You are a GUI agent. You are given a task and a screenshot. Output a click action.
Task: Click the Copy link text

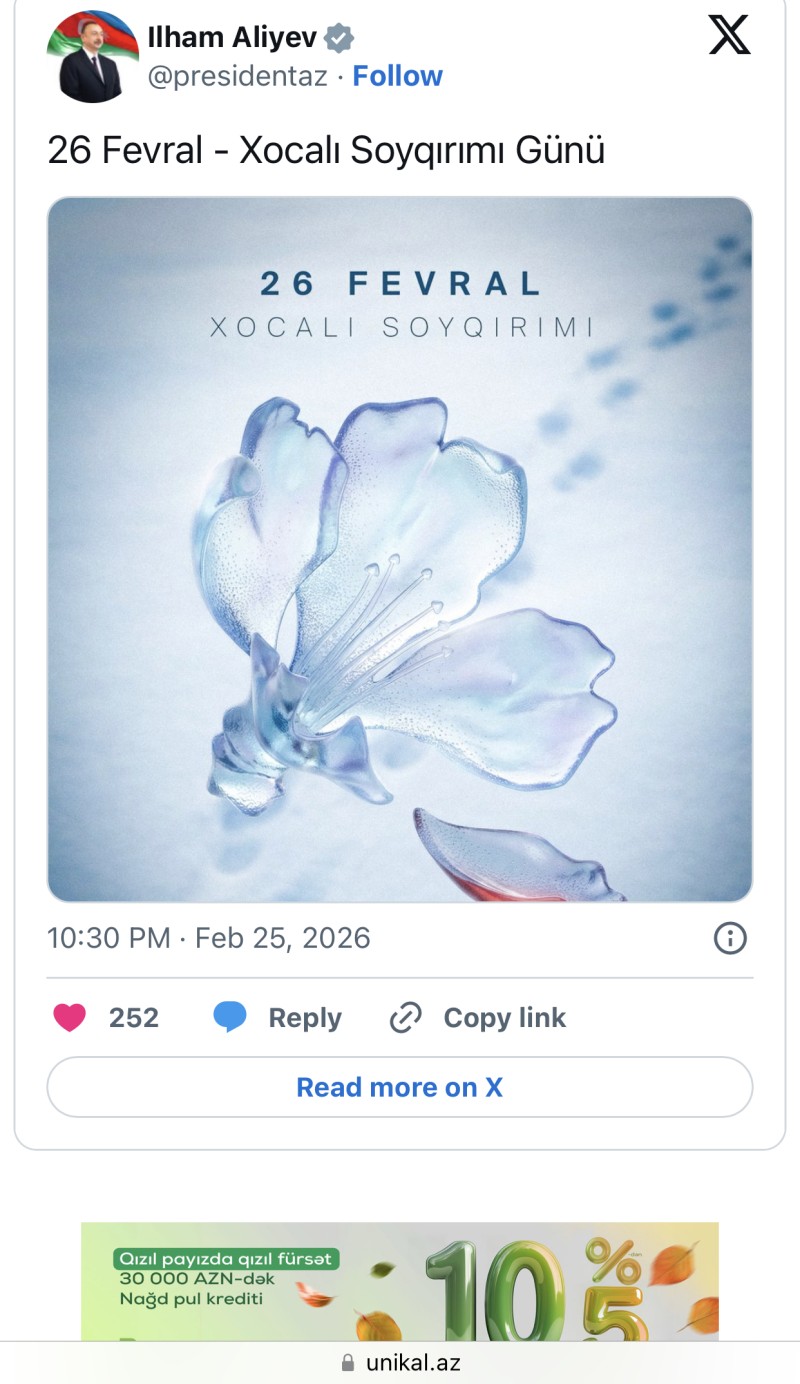tap(504, 1018)
